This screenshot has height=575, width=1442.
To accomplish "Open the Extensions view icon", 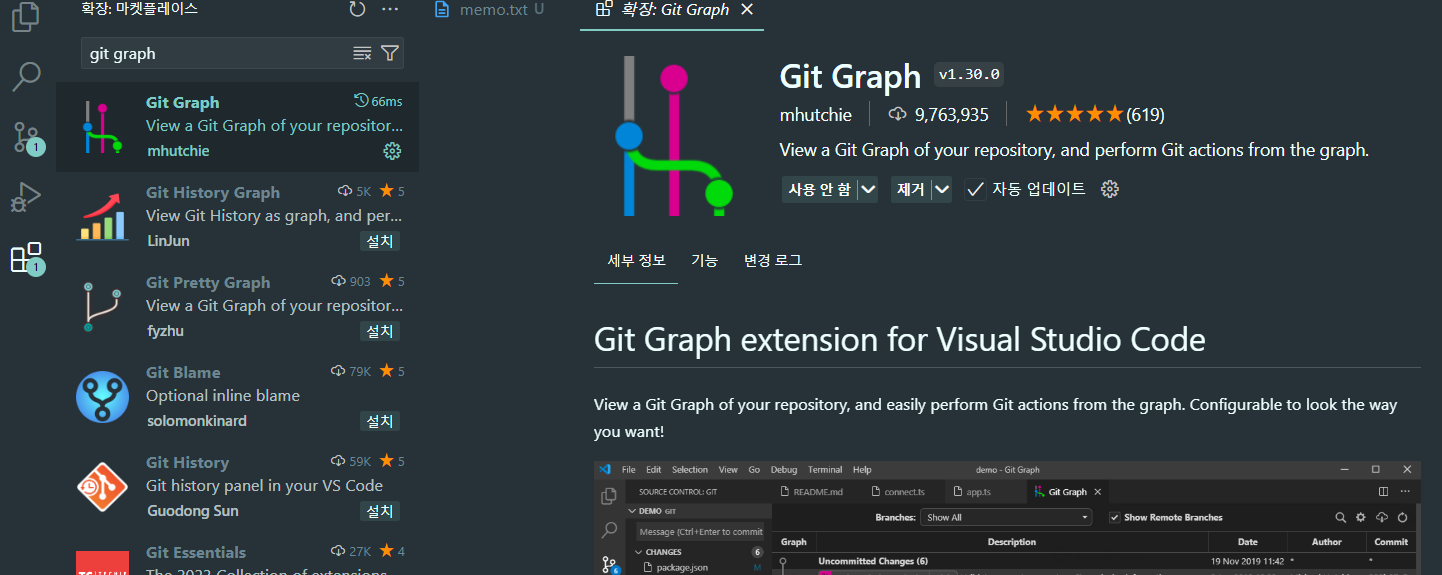I will [26, 258].
